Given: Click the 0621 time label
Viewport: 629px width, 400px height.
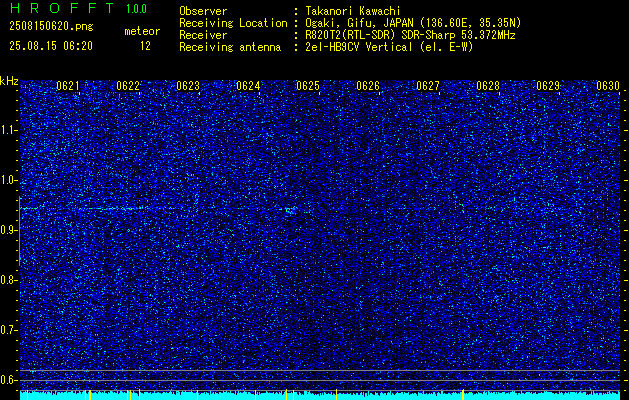Looking at the screenshot, I should [x=68, y=86].
